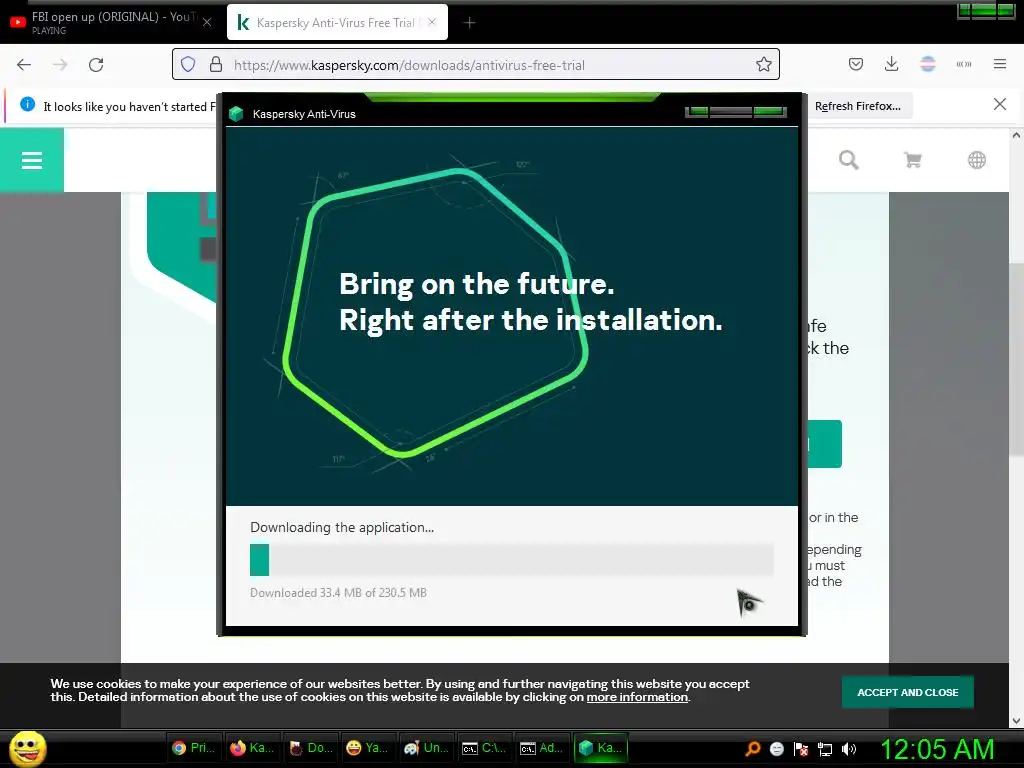1024x768 pixels.
Task: Select the Kaspersky installer taskbar item
Action: click(x=601, y=748)
